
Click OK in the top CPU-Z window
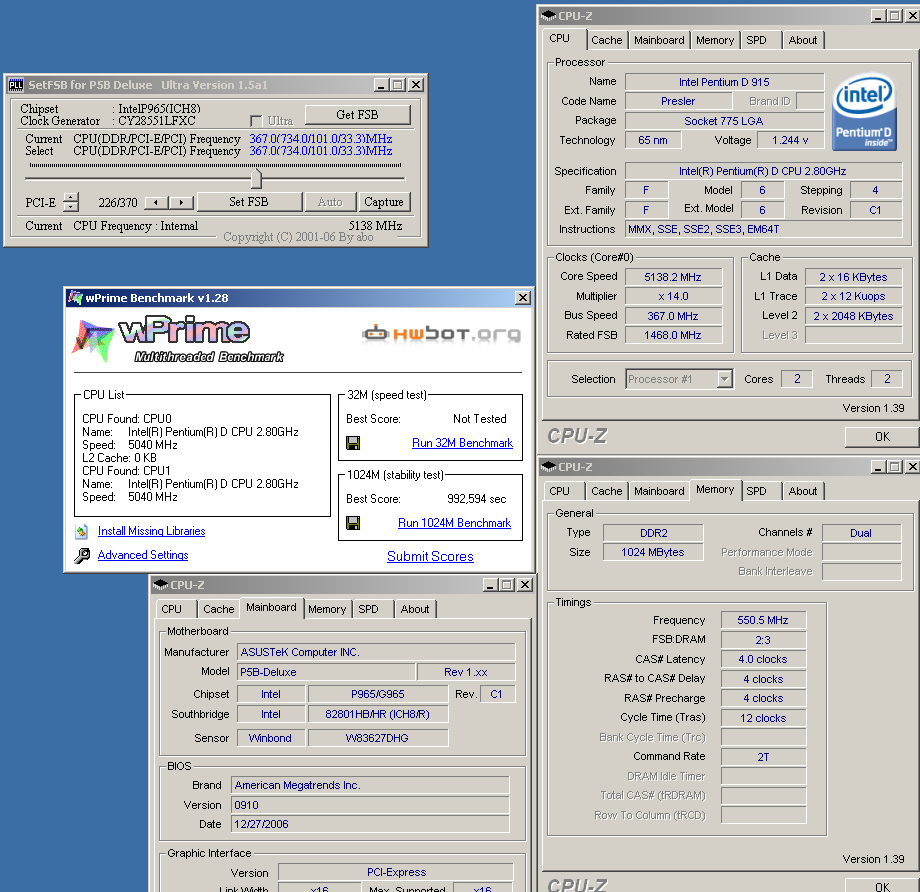point(882,437)
